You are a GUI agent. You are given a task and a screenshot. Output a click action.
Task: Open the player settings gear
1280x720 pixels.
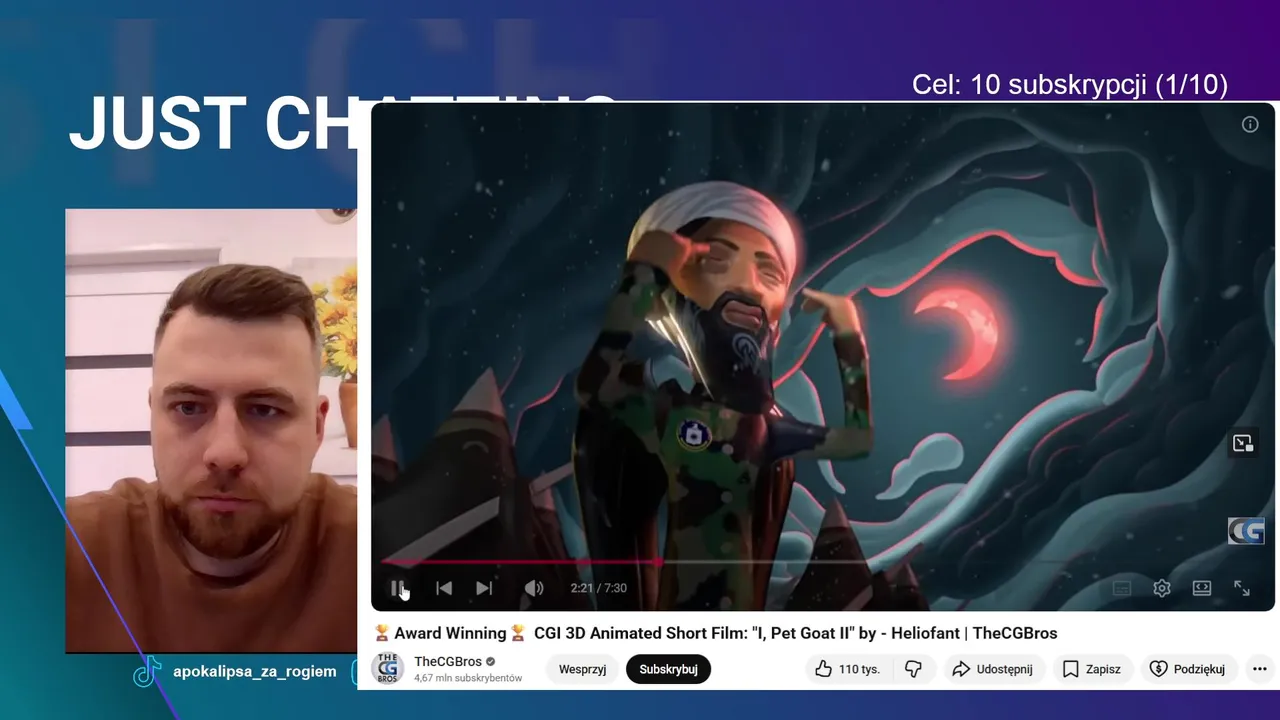click(1162, 588)
